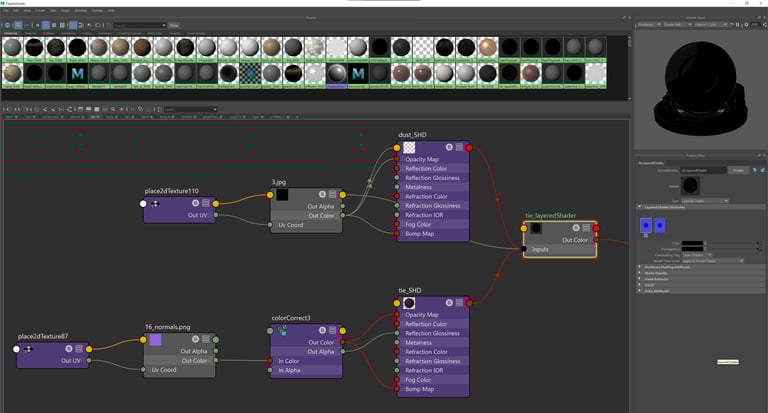Change view mode icon of tie_layeredShader node
Viewport: 768px width, 413px height.
click(x=586, y=227)
